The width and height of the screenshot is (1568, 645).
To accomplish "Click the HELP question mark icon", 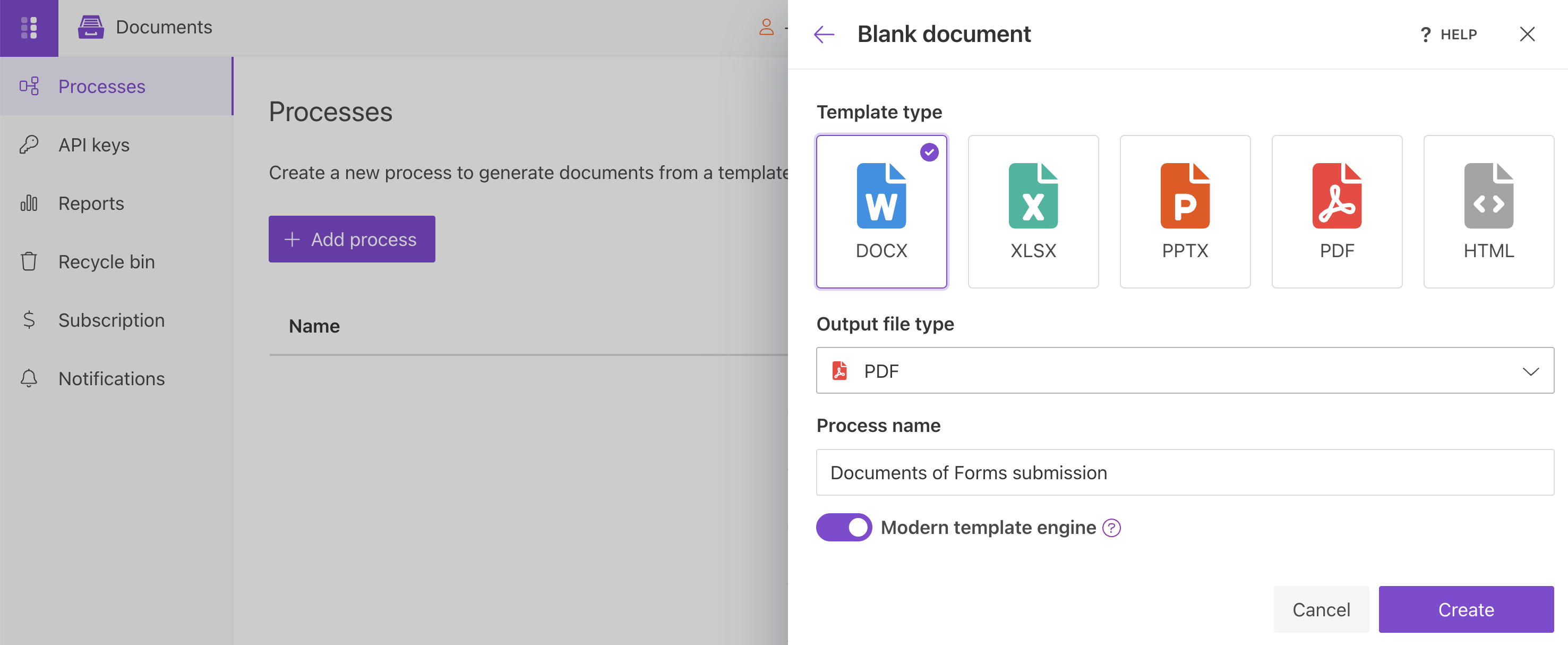I will coord(1425,35).
